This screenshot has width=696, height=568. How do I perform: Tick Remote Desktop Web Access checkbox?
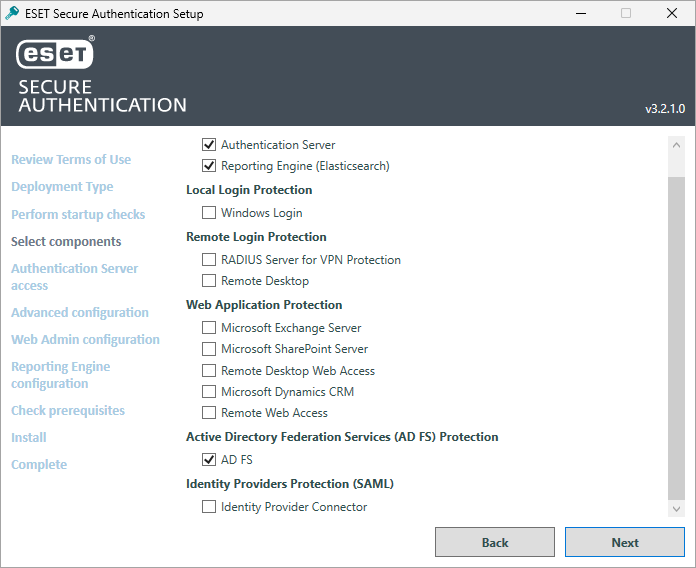click(209, 371)
